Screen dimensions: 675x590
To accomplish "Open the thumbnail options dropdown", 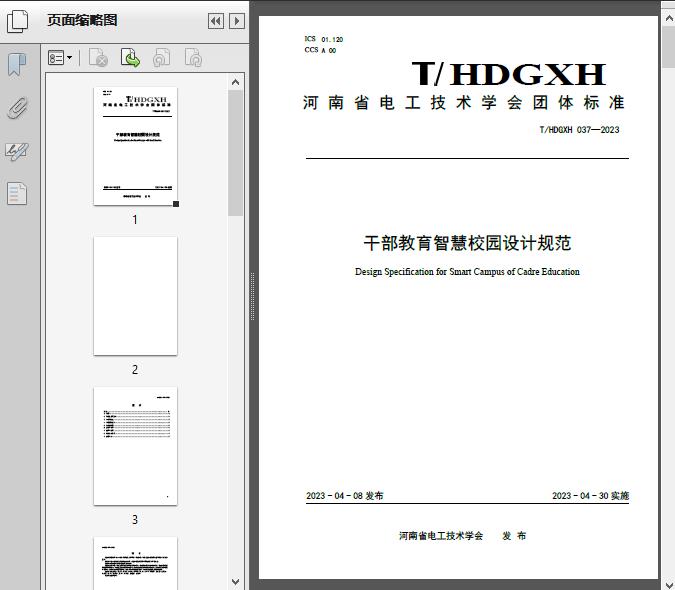I will [x=60, y=58].
